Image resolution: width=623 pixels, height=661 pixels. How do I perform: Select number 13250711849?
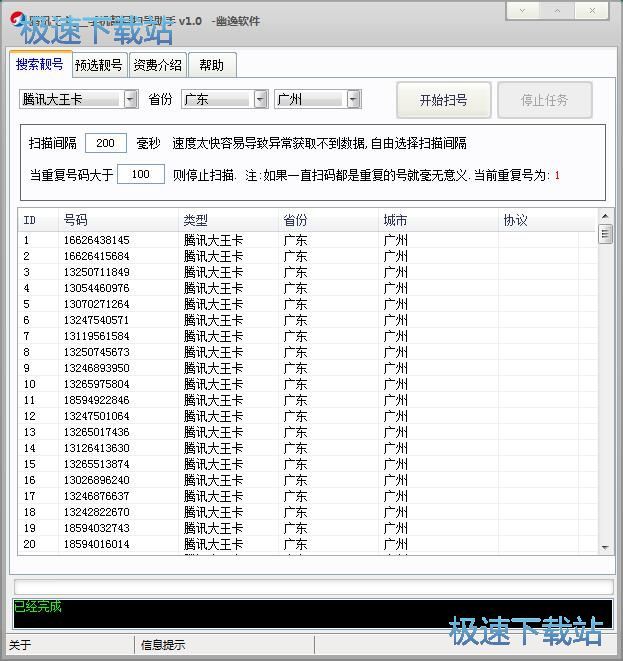click(97, 272)
